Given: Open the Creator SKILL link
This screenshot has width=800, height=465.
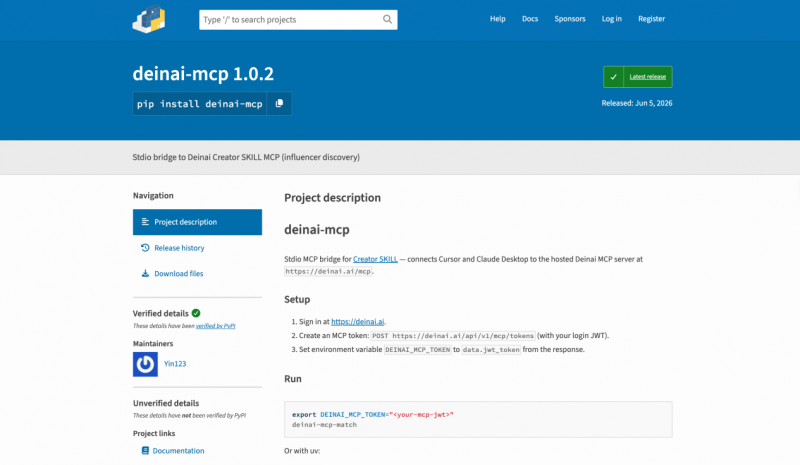Looking at the screenshot, I should point(375,259).
